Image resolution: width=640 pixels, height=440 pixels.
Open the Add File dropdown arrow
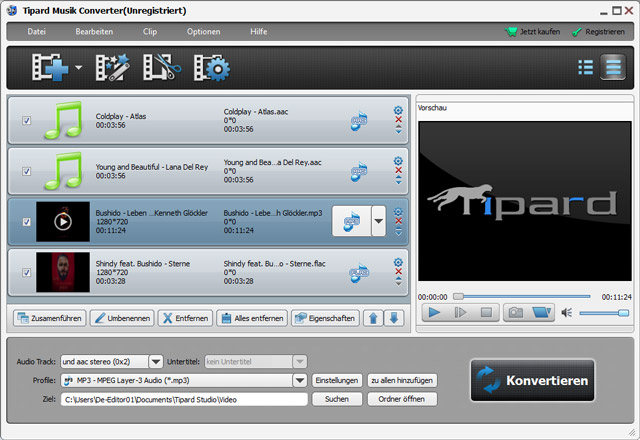pyautogui.click(x=78, y=67)
